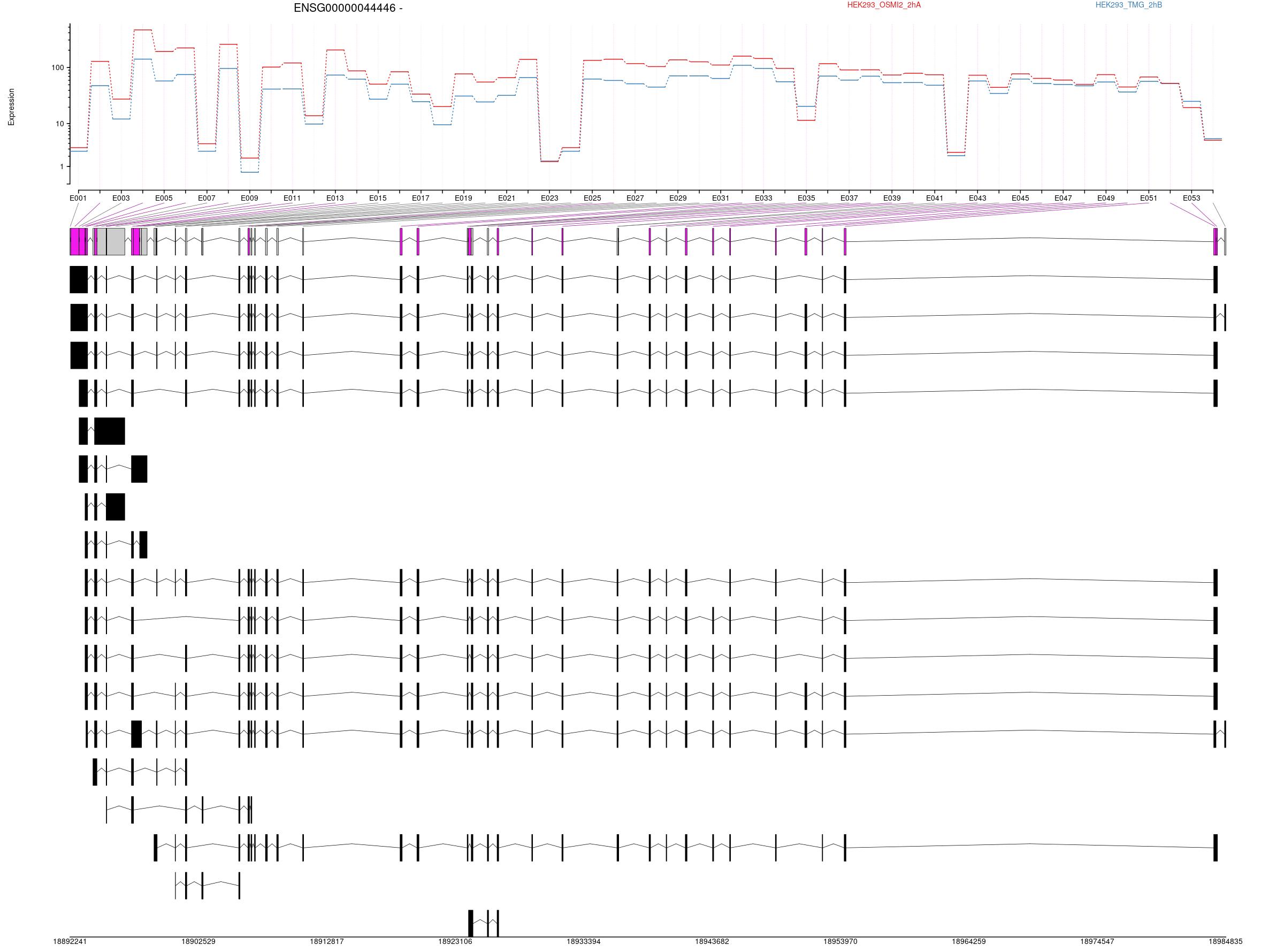Click exon label E047
The image size is (1284, 952).
click(x=1064, y=198)
